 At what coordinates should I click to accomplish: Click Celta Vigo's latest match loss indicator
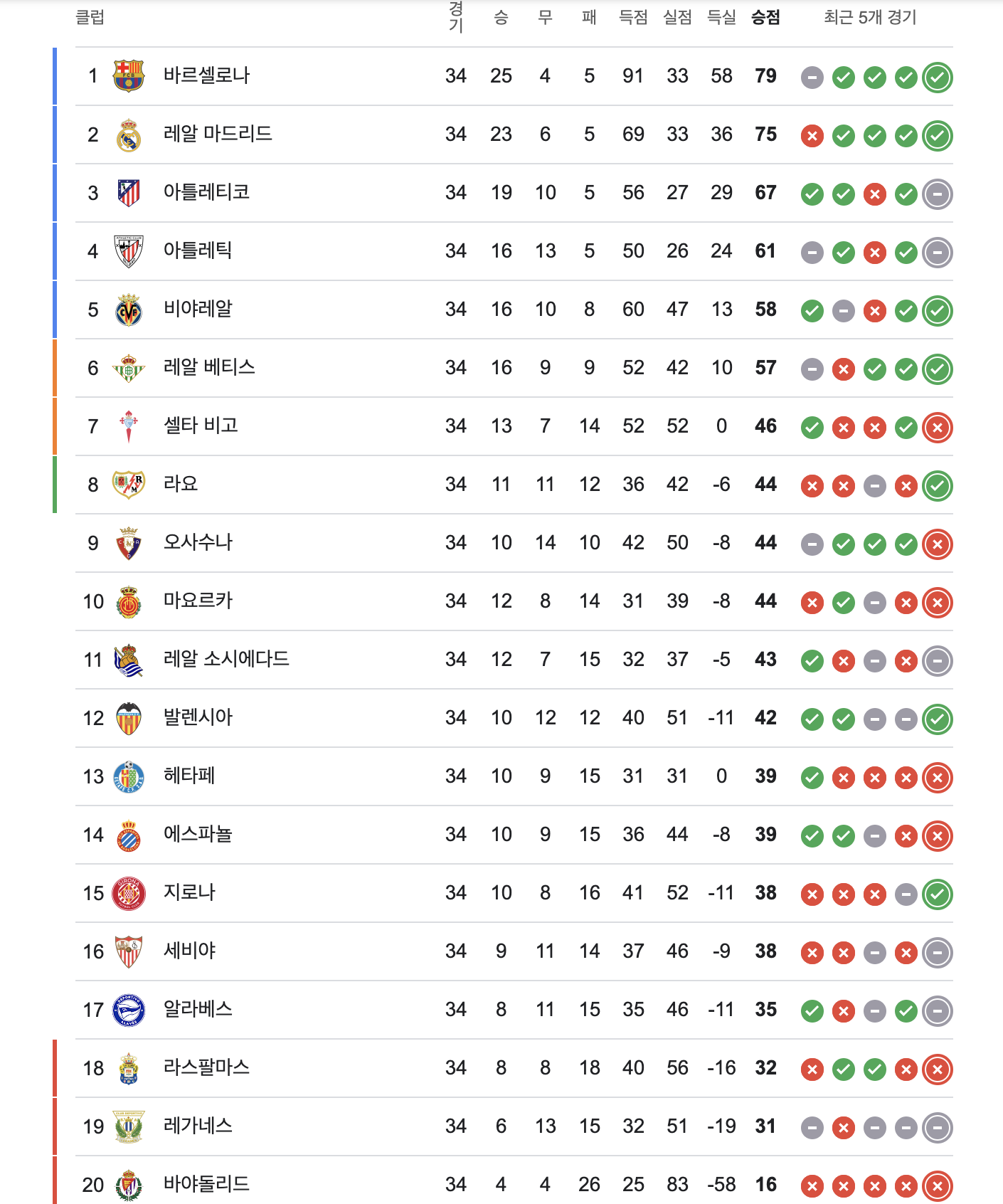[x=938, y=427]
